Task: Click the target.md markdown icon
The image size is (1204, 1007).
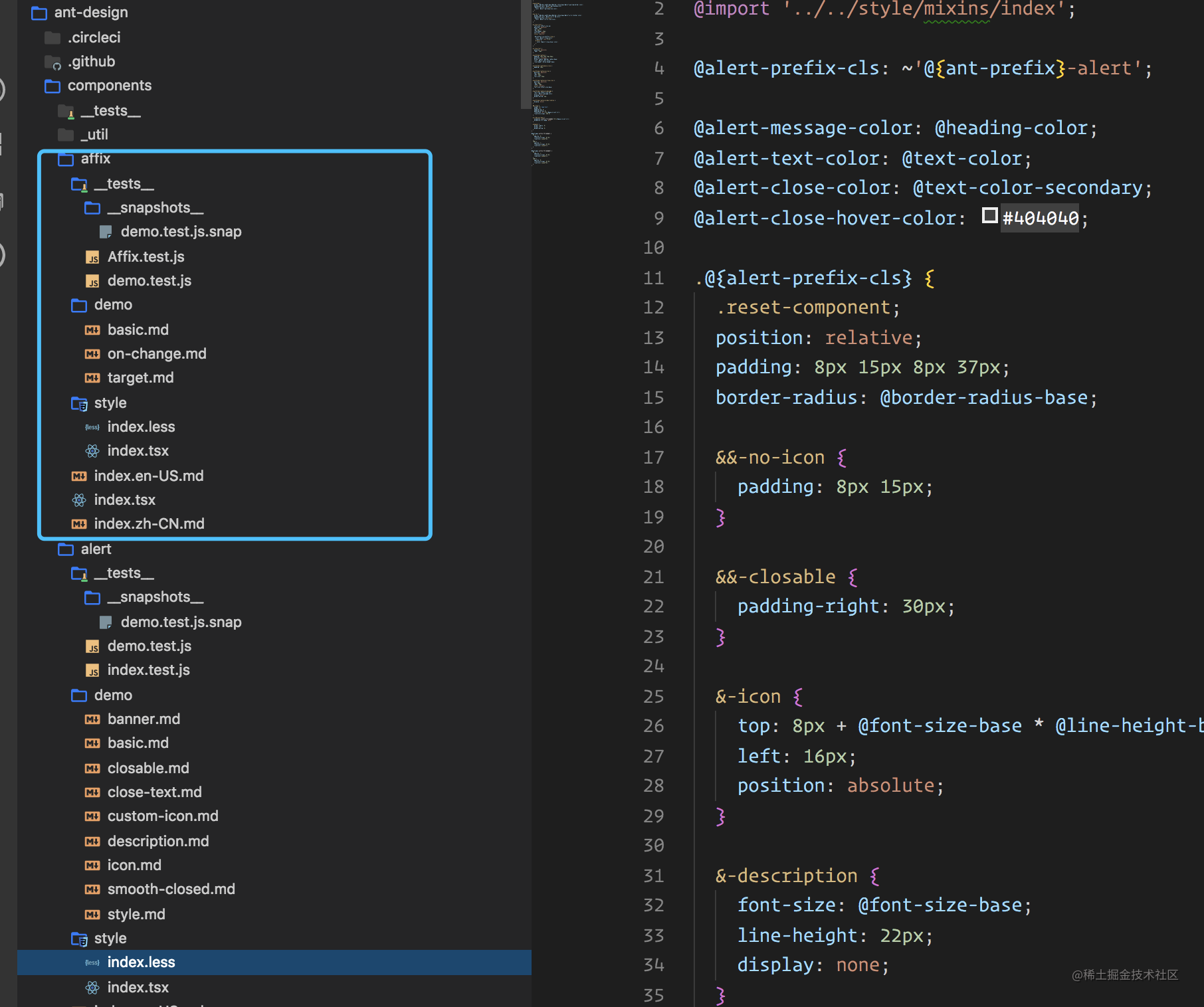Action: click(92, 378)
